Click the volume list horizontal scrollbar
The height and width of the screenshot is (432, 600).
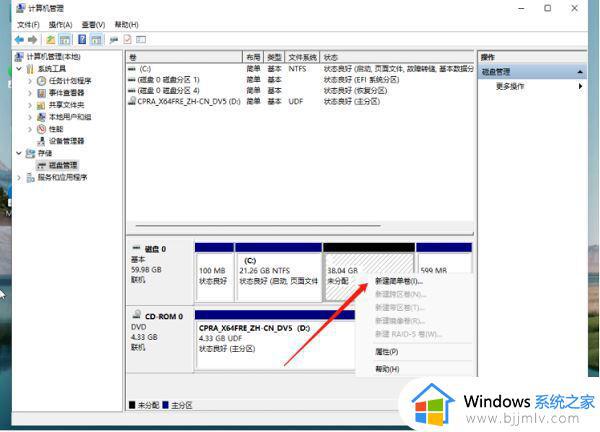pos(258,226)
